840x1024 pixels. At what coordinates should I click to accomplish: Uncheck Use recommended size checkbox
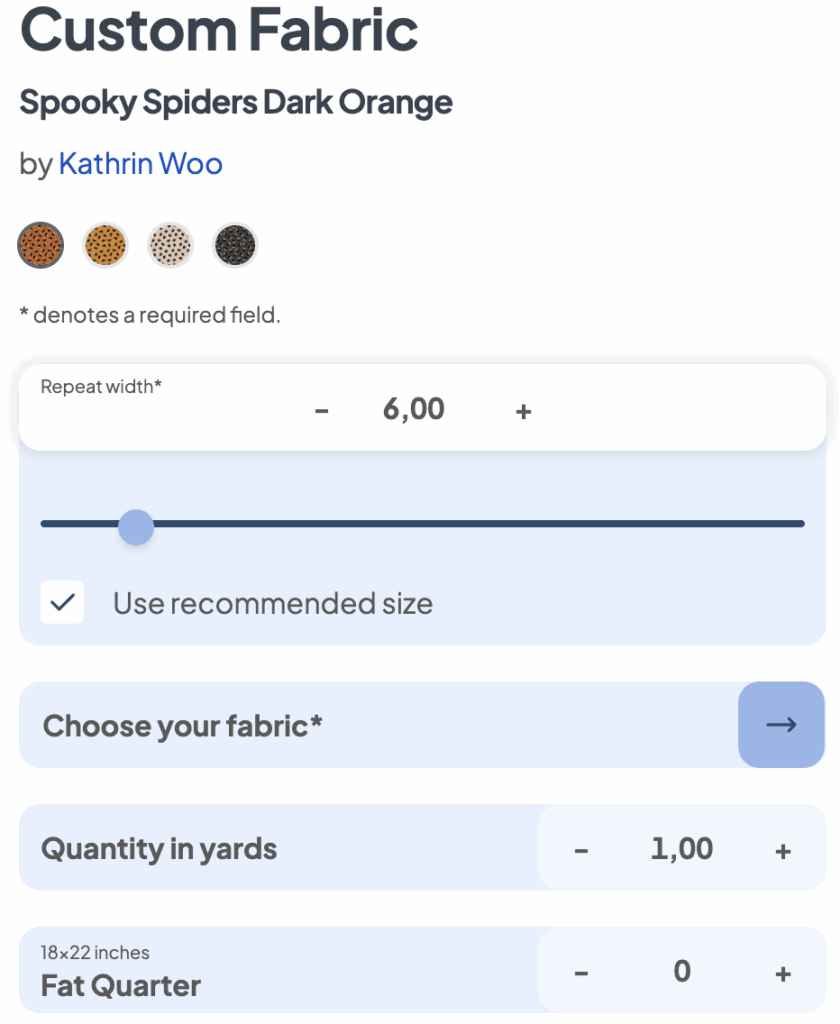click(x=62, y=603)
